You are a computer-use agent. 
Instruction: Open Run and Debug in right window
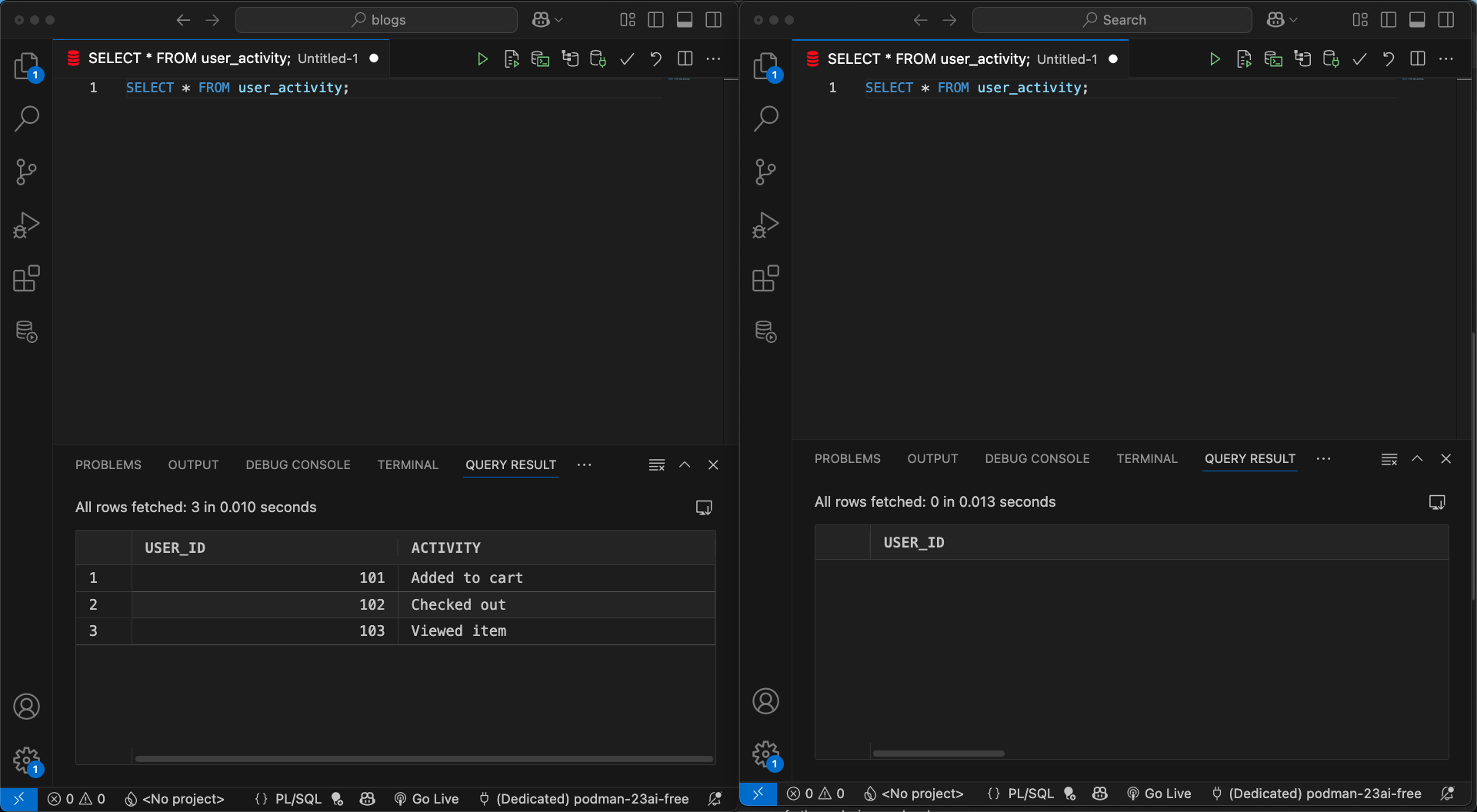766,225
